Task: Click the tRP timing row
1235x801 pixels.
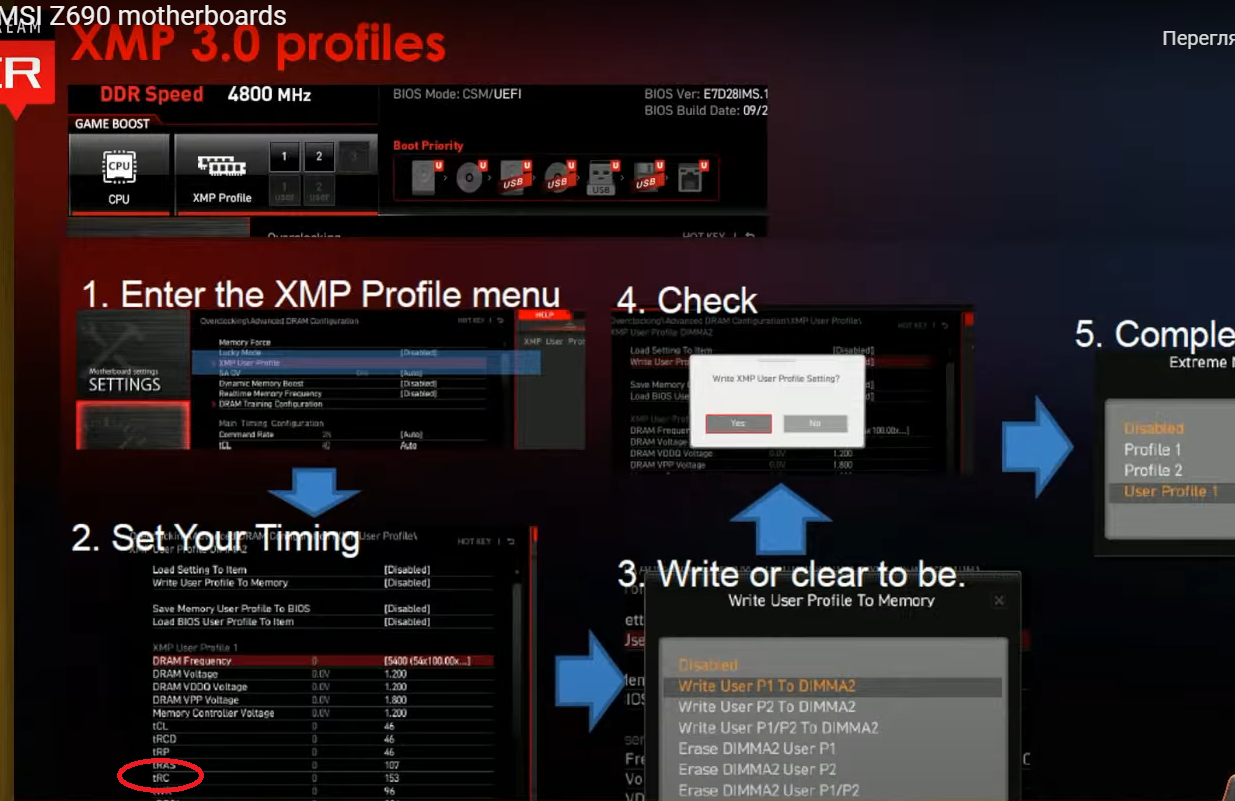Action: pyautogui.click(x=325, y=752)
